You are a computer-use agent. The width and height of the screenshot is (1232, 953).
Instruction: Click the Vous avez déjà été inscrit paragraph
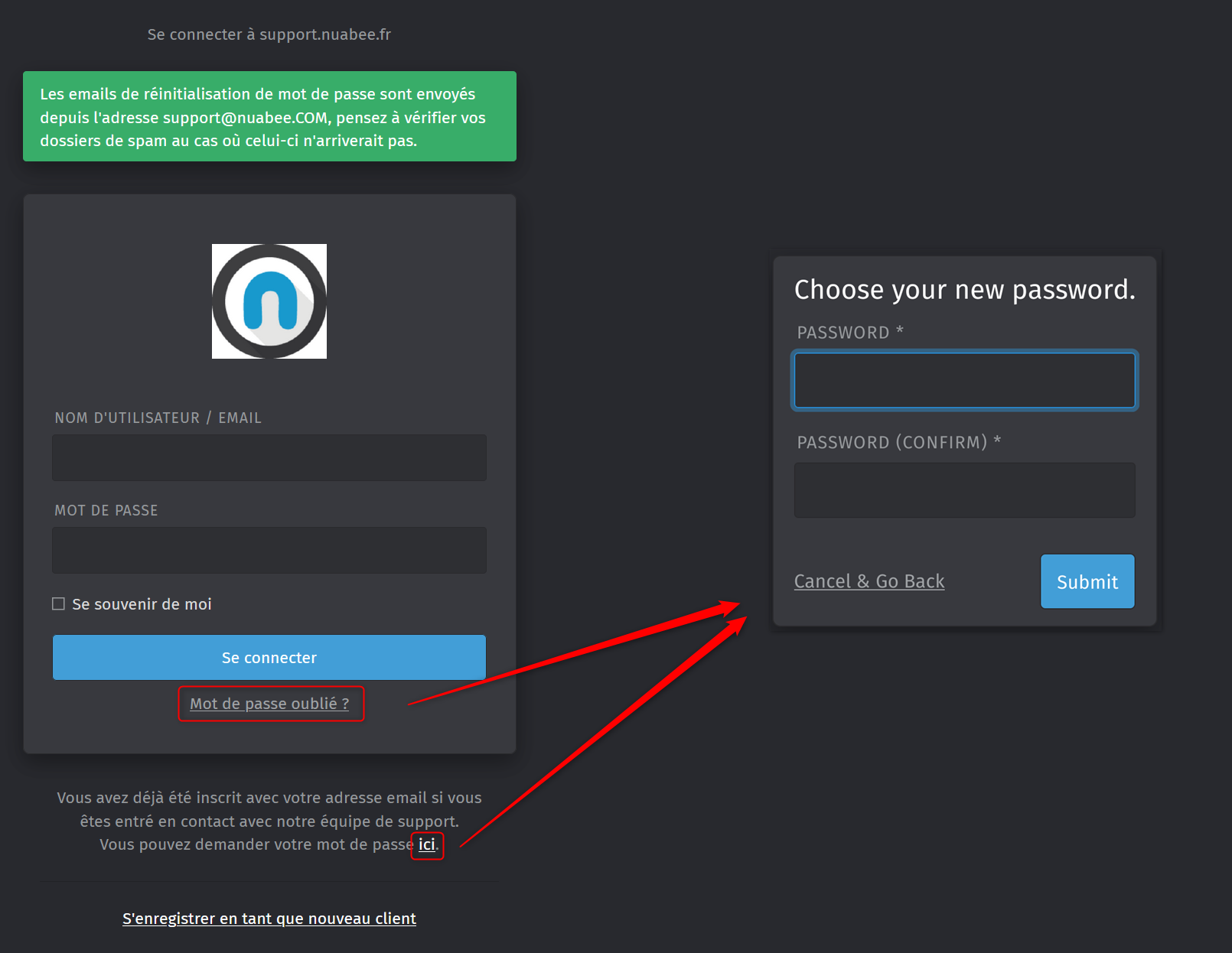[269, 821]
